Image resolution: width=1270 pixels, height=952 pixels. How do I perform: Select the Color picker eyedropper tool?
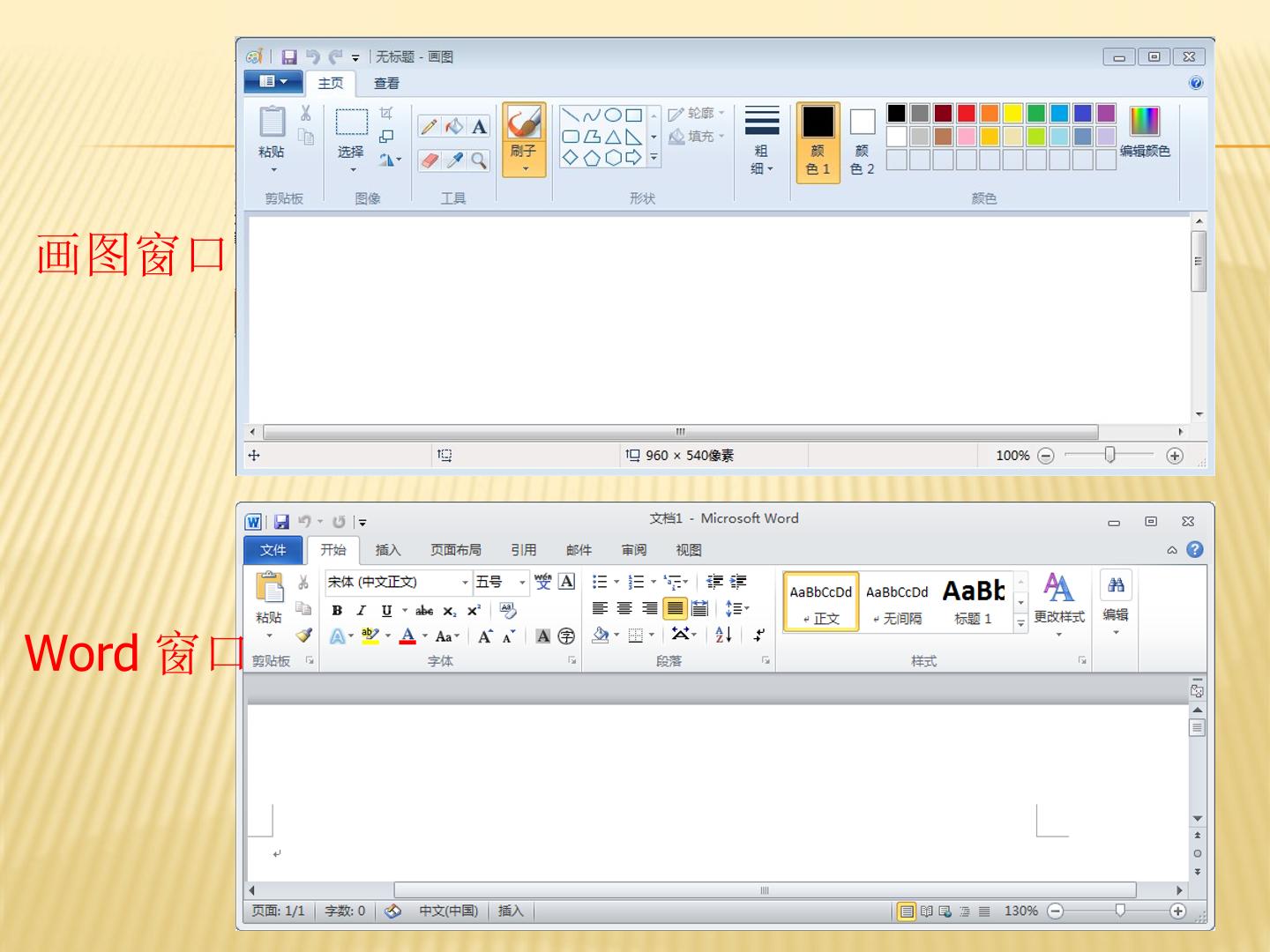point(454,160)
